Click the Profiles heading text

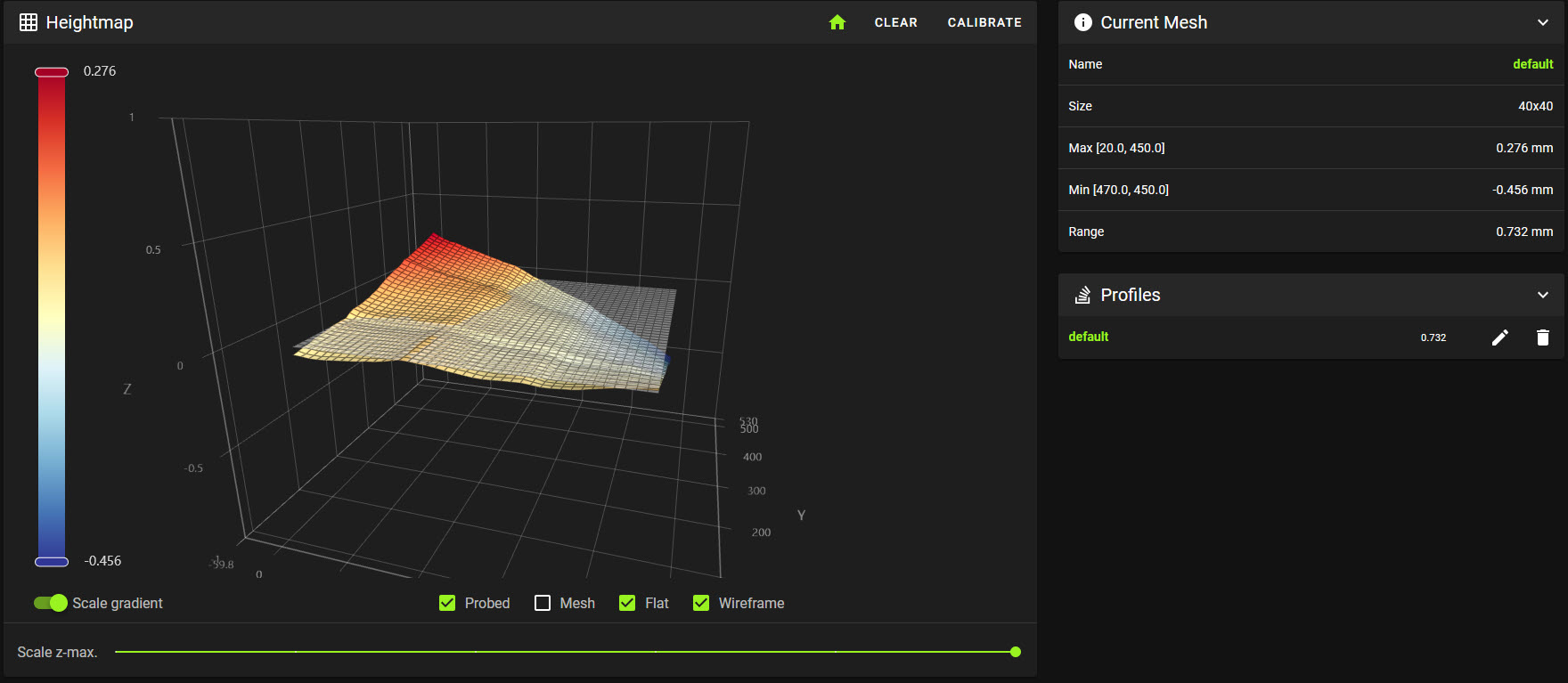(1131, 295)
